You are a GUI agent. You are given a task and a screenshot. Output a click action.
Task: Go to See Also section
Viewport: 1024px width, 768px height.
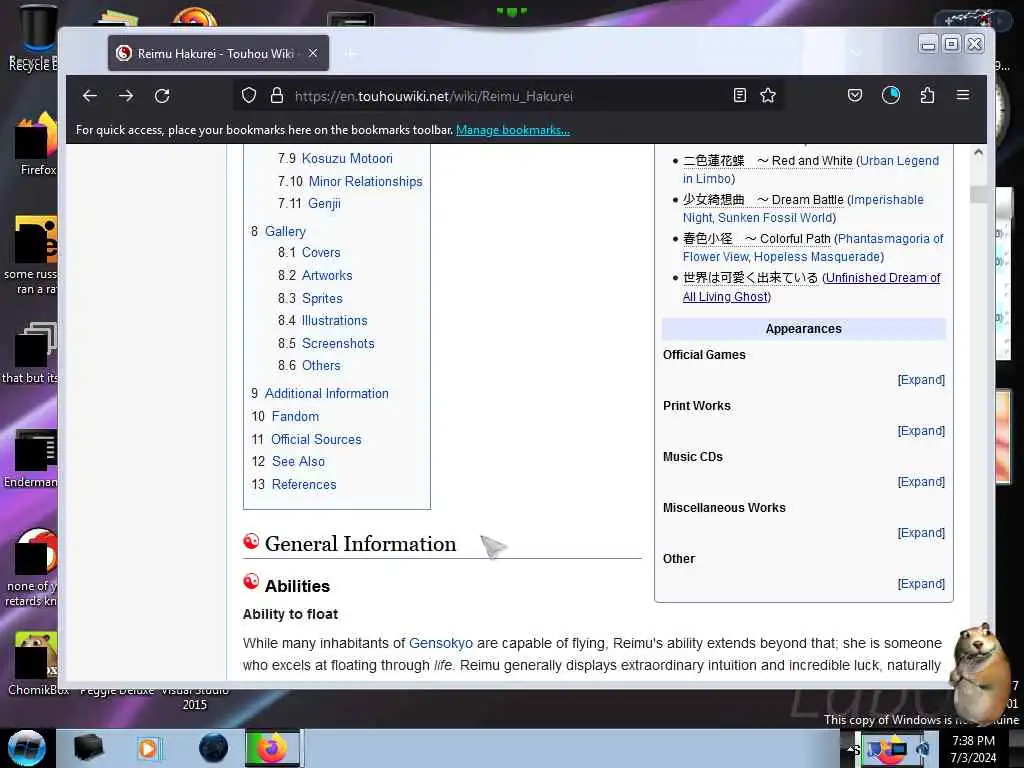point(298,462)
